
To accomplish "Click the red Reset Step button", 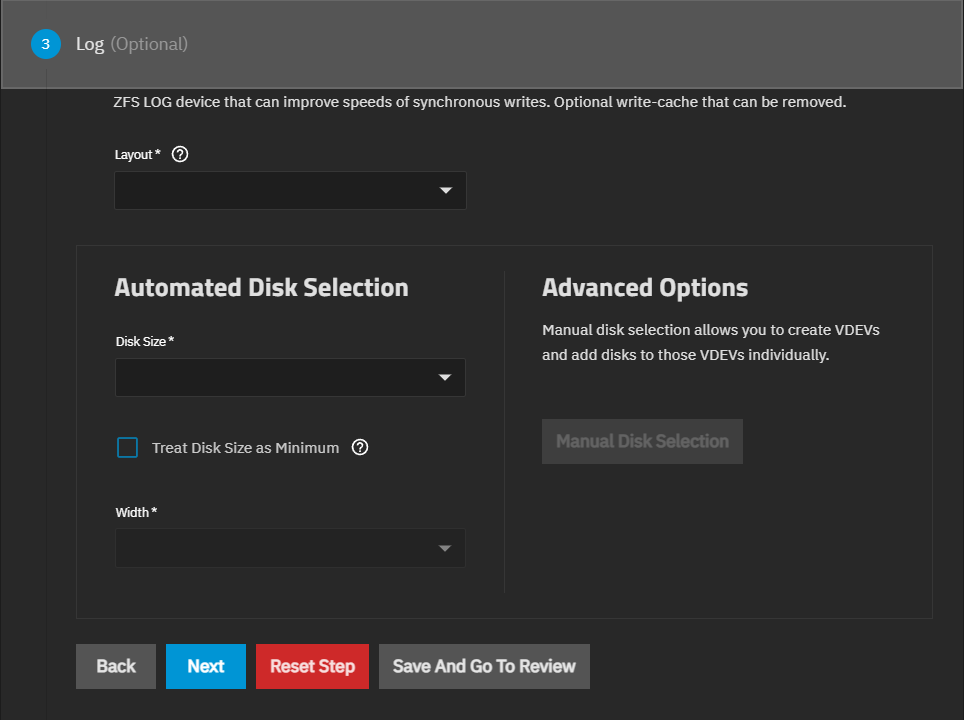I will (312, 666).
